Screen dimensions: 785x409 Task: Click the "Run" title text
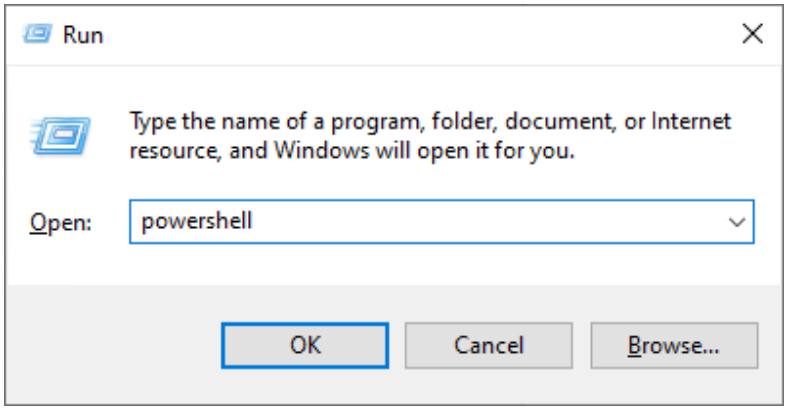click(x=82, y=35)
